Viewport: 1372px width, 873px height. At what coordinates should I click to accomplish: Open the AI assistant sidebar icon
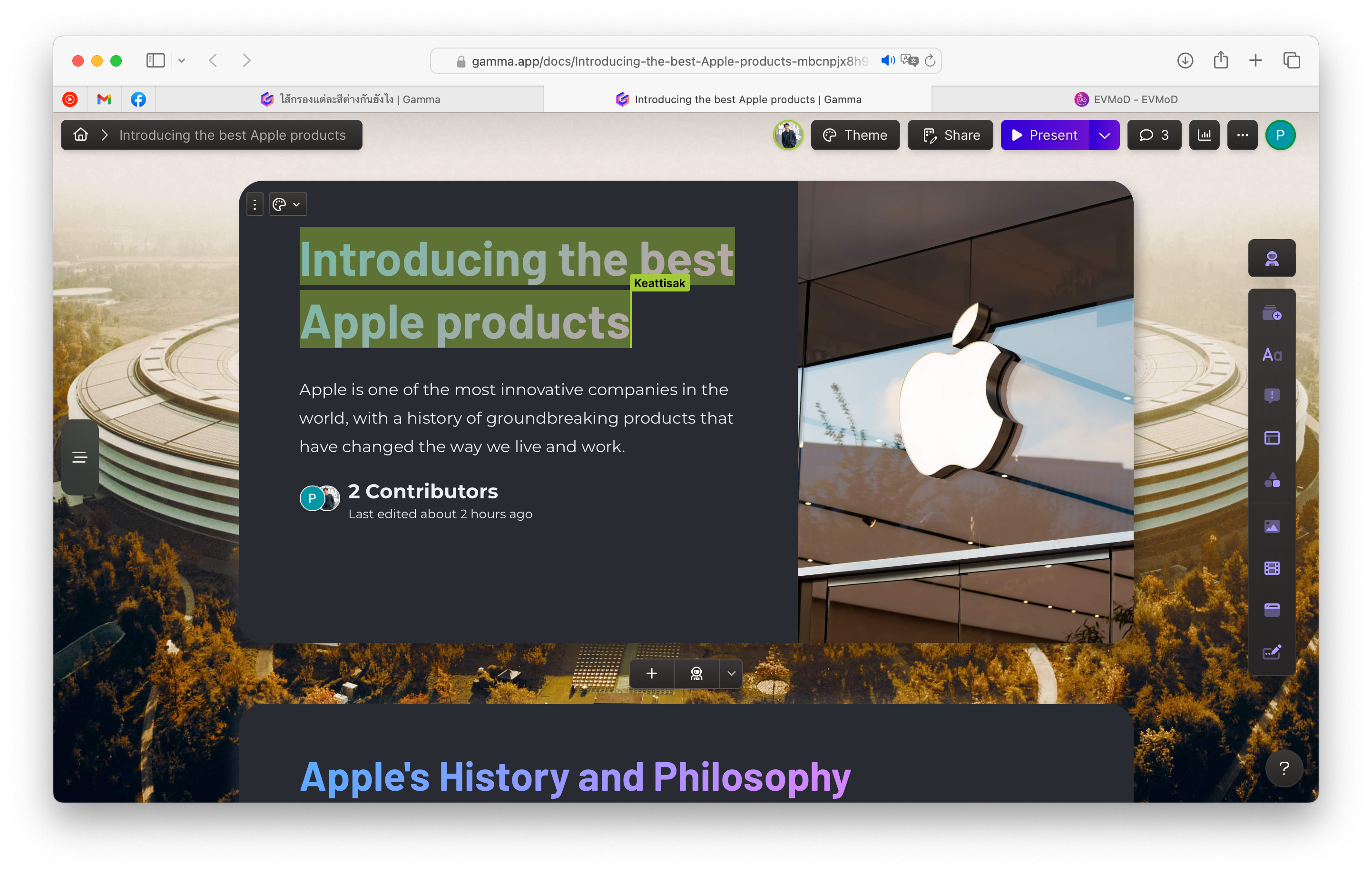1271,259
